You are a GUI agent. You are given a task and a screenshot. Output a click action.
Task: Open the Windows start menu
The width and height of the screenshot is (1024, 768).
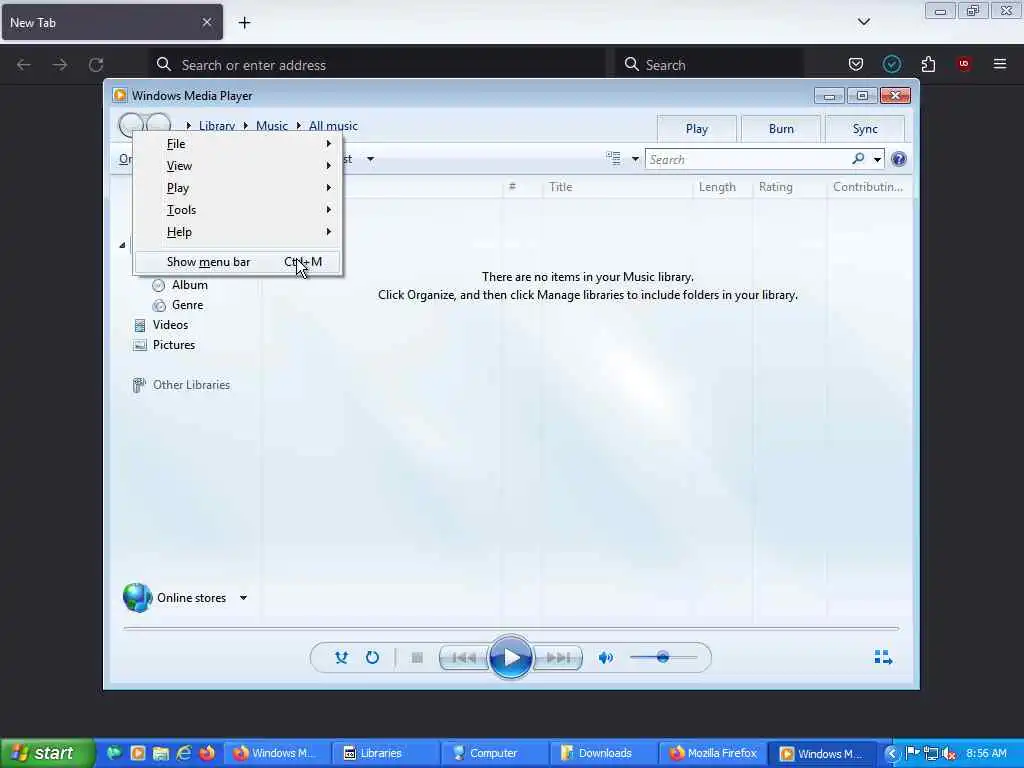(47, 753)
